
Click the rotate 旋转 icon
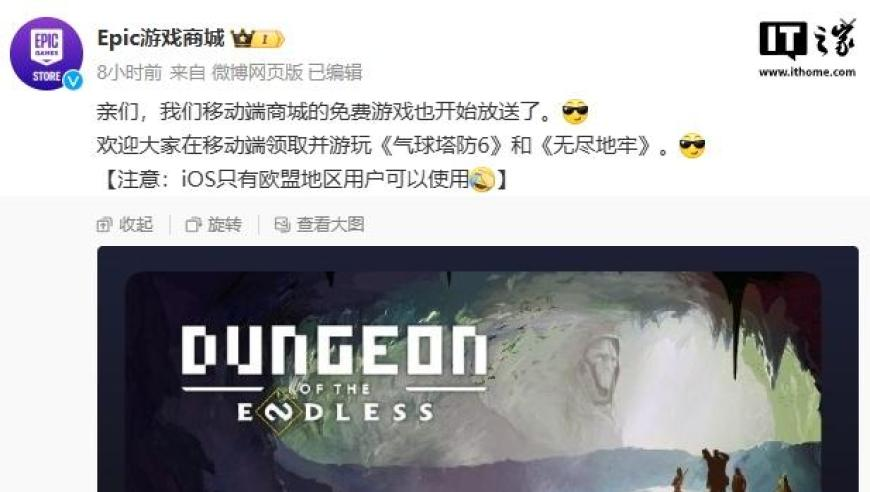pyautogui.click(x=193, y=225)
